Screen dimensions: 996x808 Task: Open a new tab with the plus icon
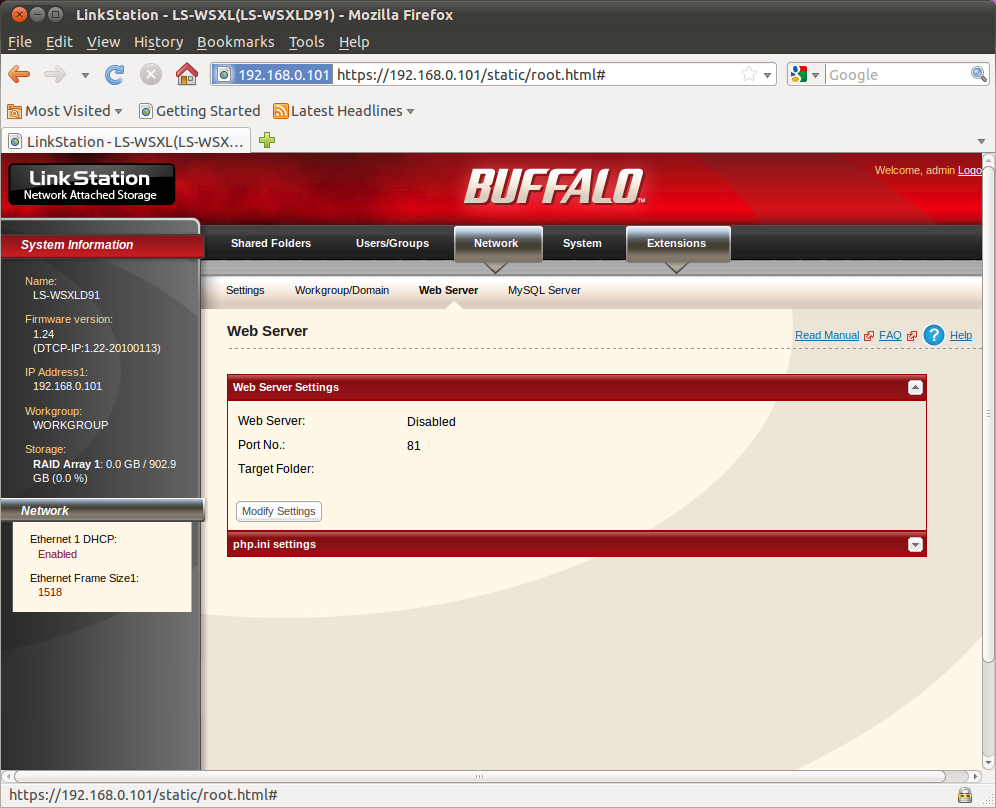(x=267, y=140)
